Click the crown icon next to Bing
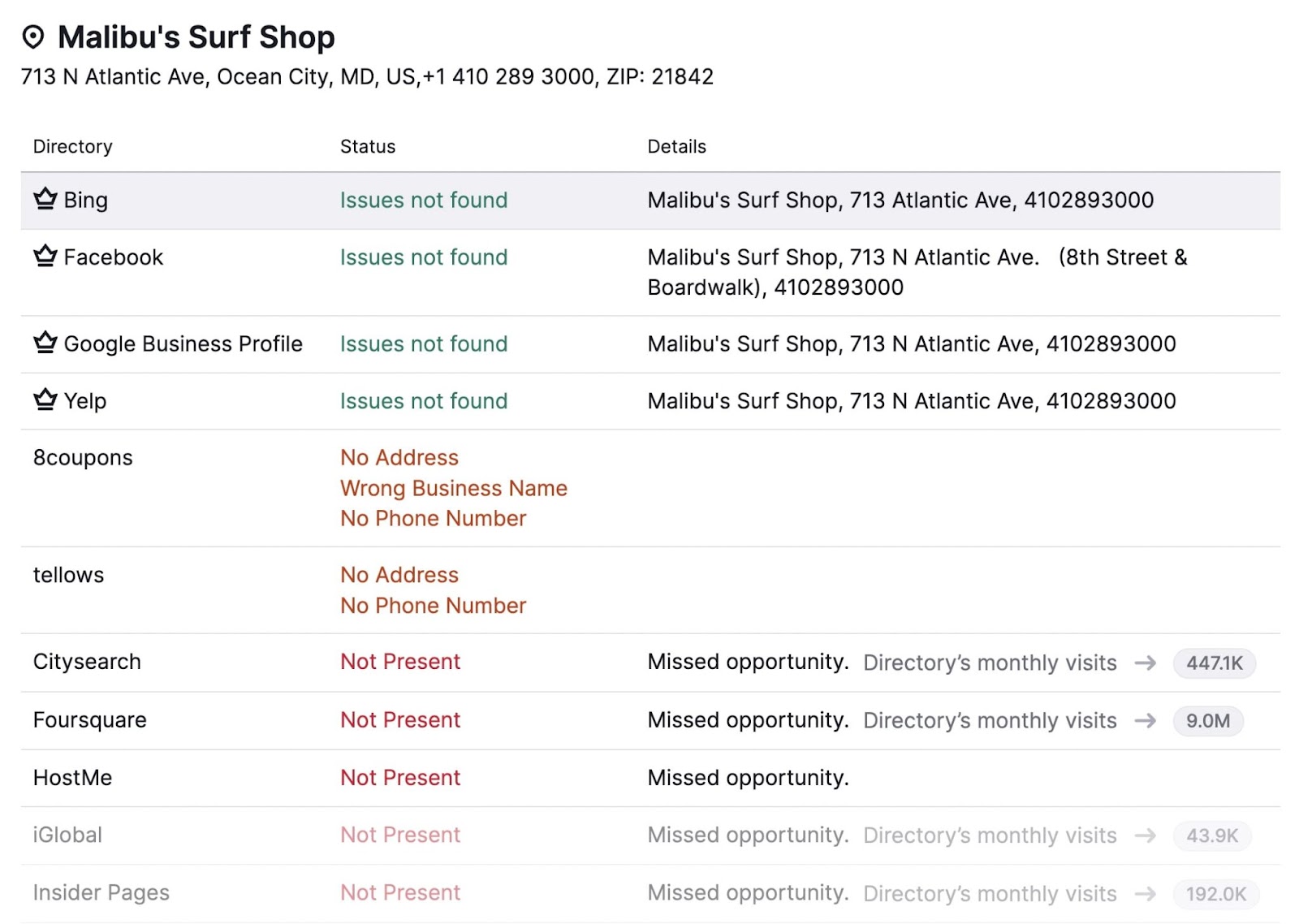1299x924 pixels. 44,199
